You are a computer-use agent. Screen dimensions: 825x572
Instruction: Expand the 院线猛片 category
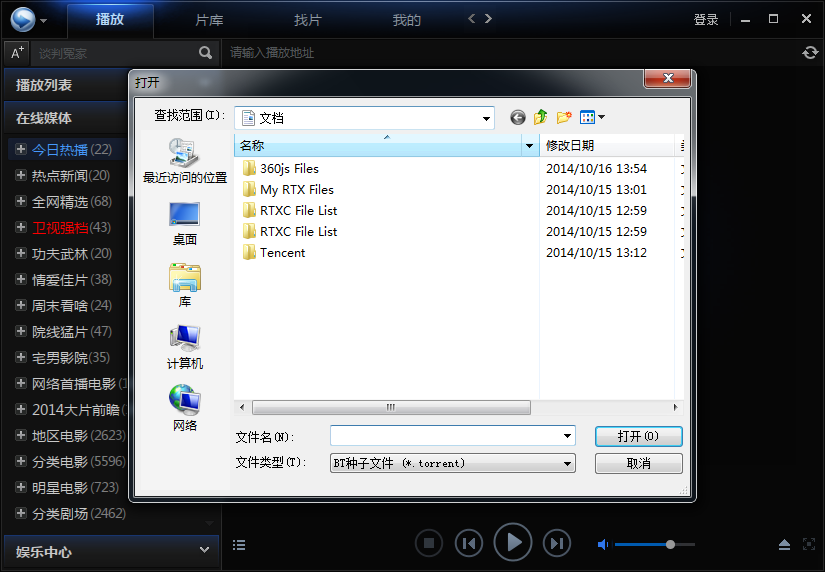point(21,331)
